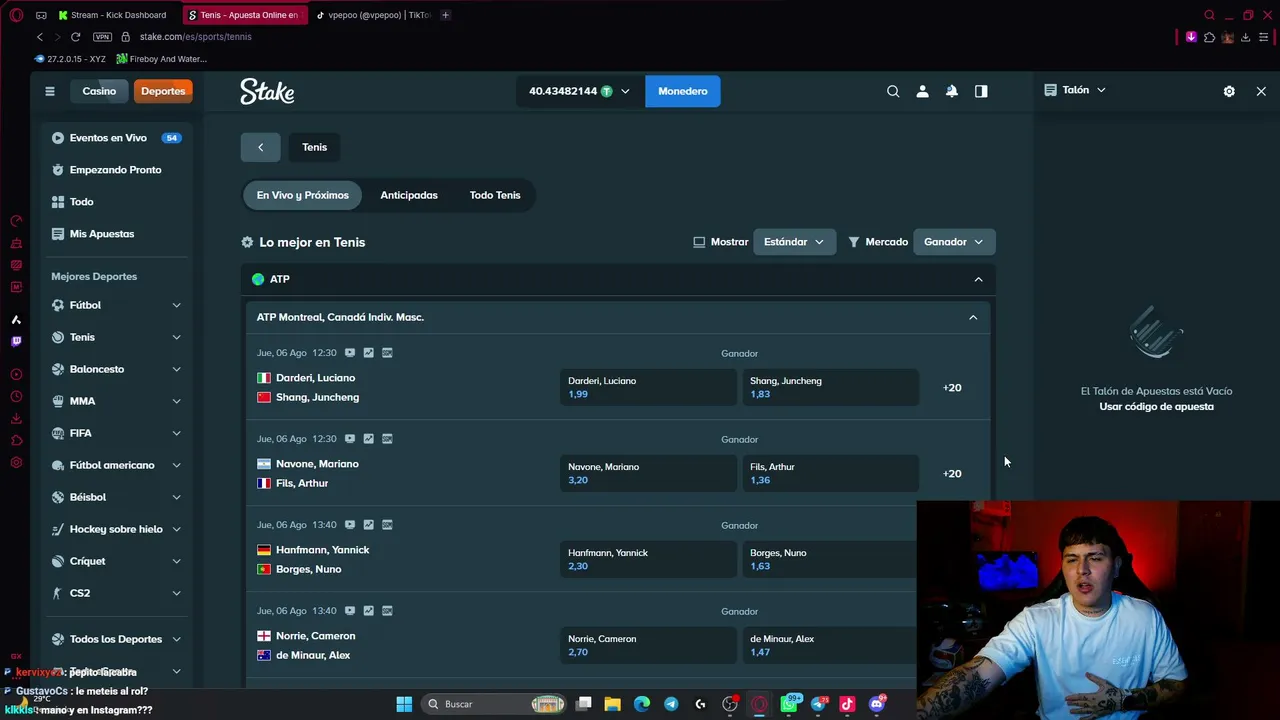This screenshot has height=720, width=1280.
Task: Switch to the Todo Tenis tab
Action: click(x=495, y=195)
